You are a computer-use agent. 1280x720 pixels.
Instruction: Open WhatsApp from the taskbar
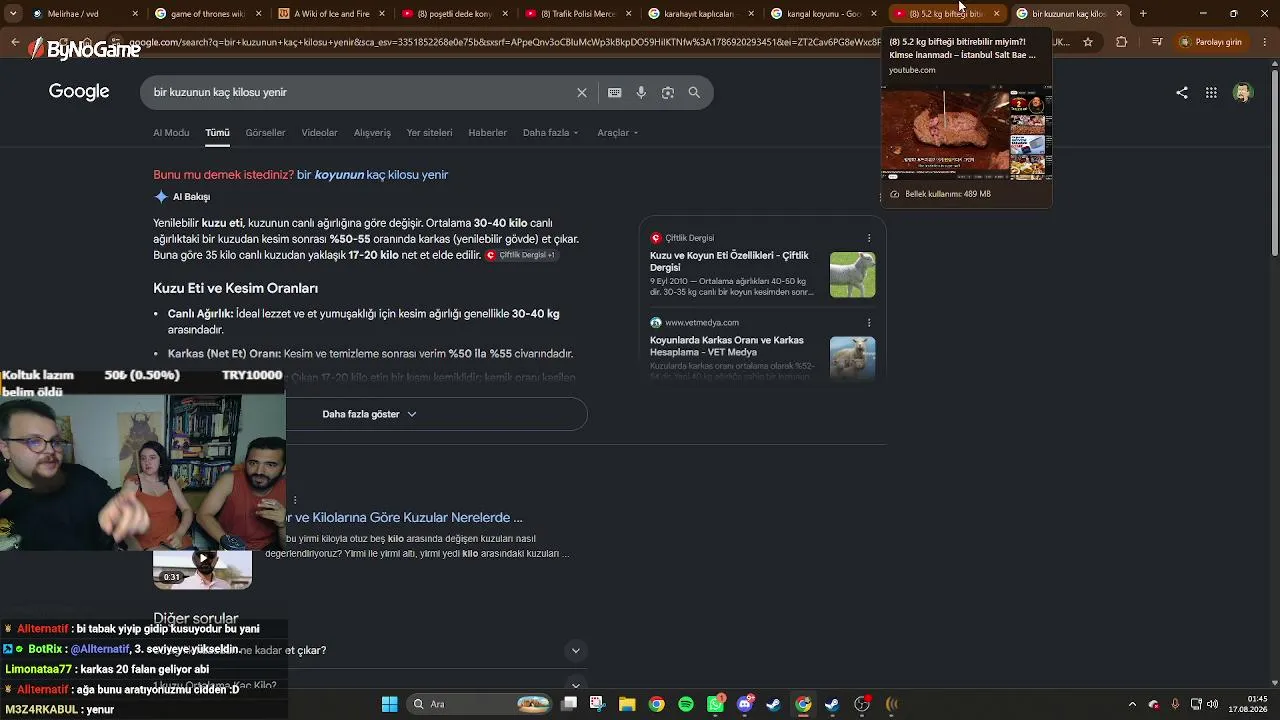point(715,704)
